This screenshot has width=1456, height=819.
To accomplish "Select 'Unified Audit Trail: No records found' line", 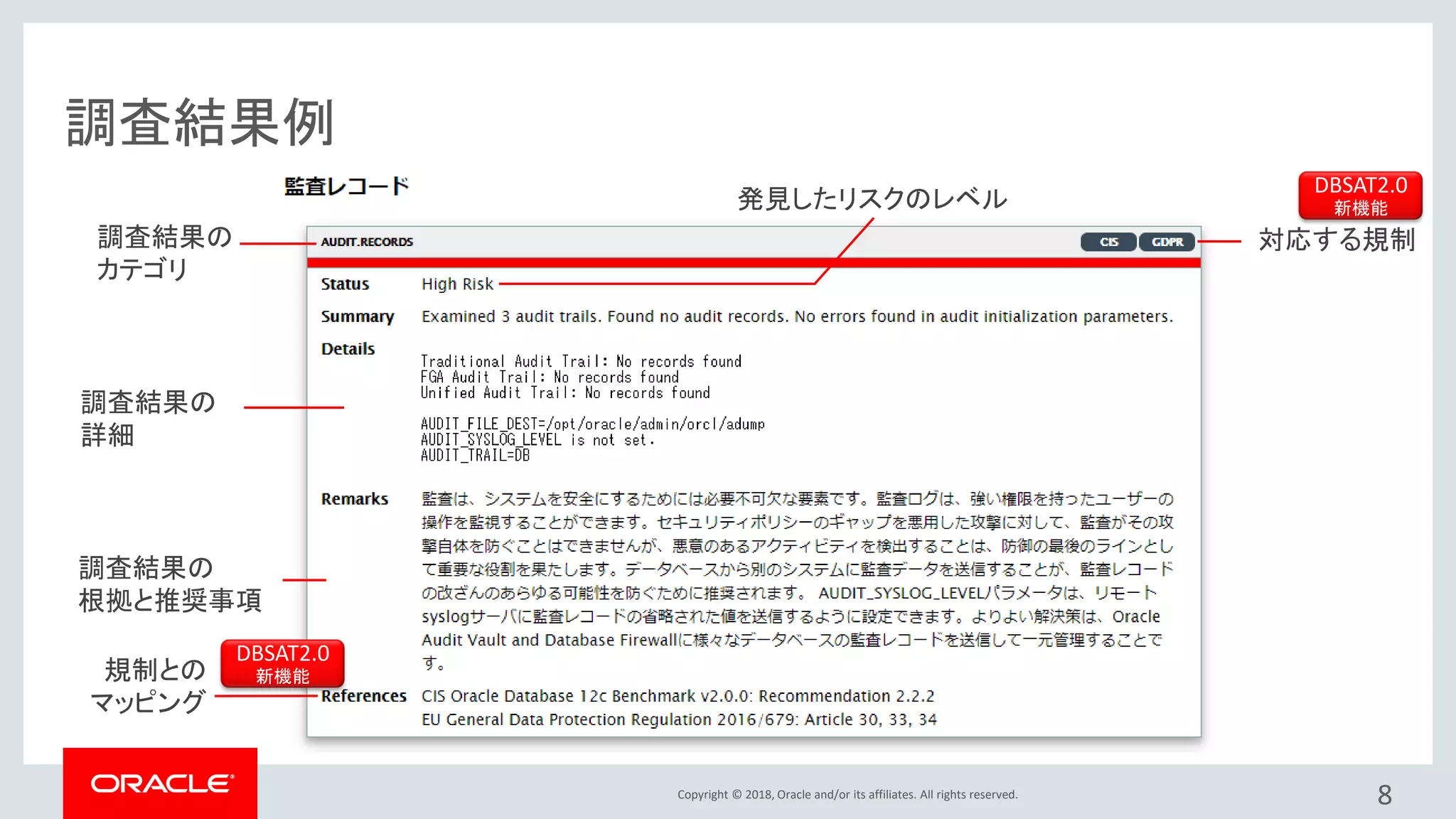I will [x=565, y=392].
